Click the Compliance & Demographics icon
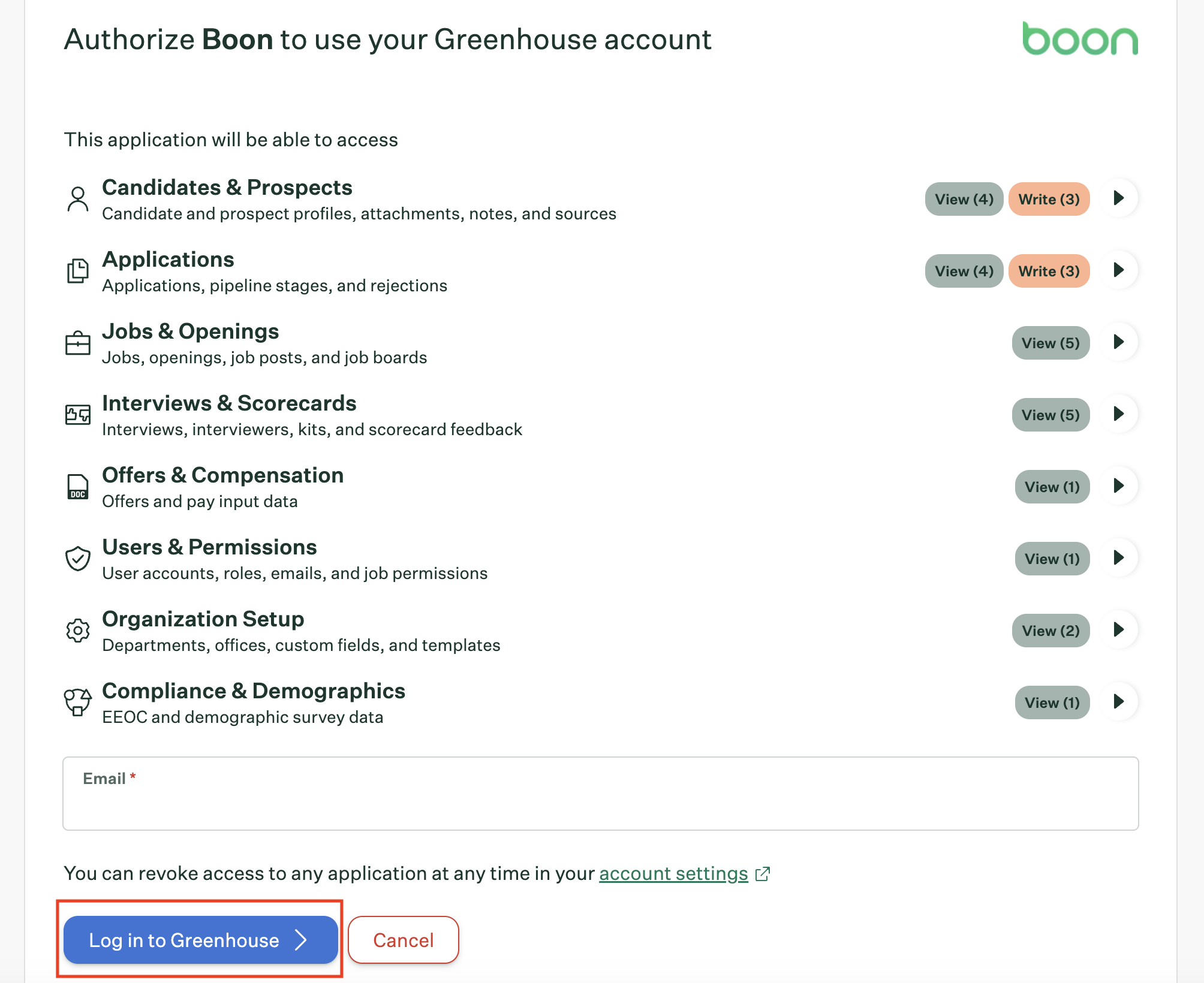The width and height of the screenshot is (1204, 983). click(x=78, y=702)
